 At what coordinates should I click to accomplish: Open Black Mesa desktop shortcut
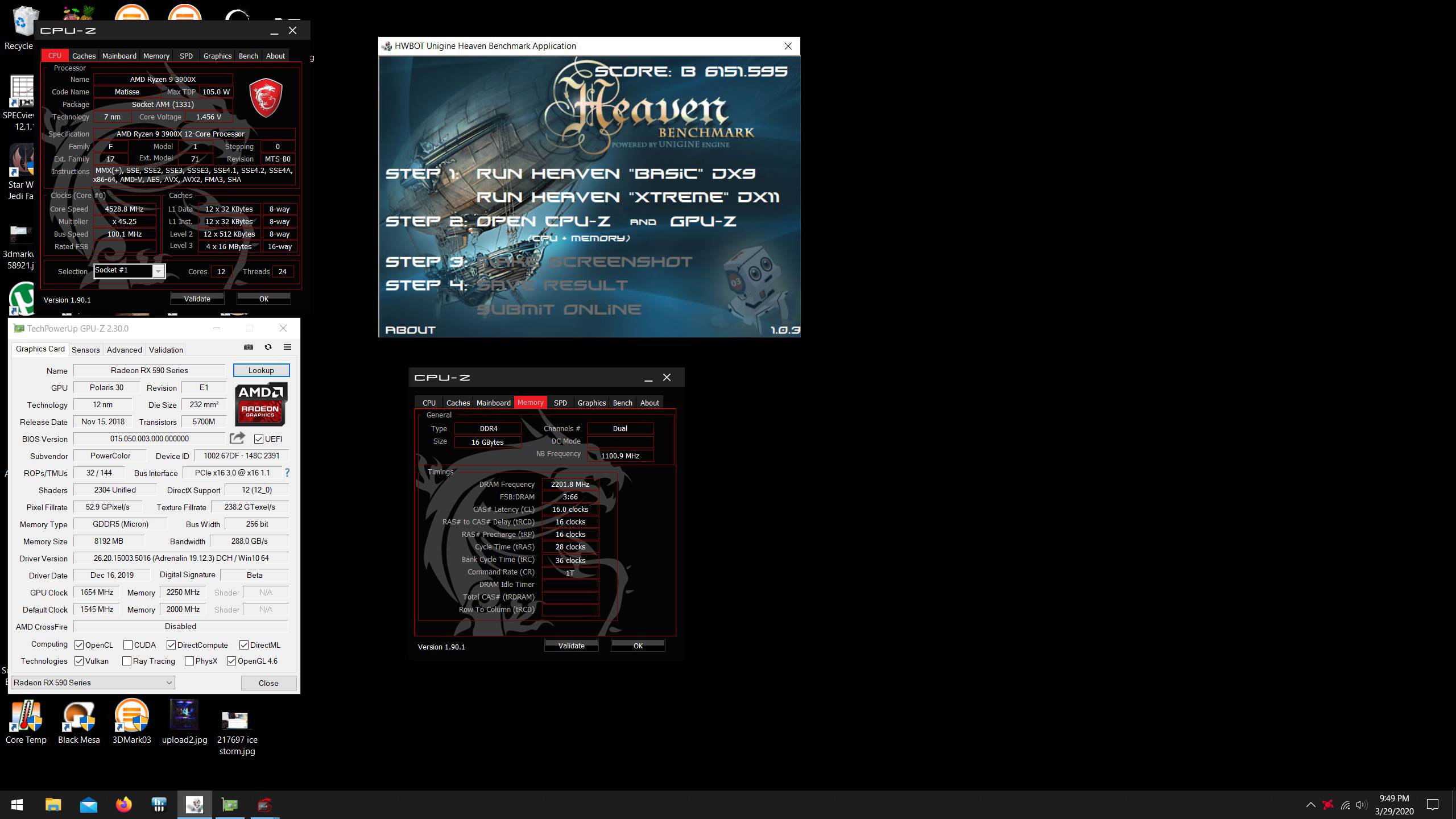tap(79, 722)
